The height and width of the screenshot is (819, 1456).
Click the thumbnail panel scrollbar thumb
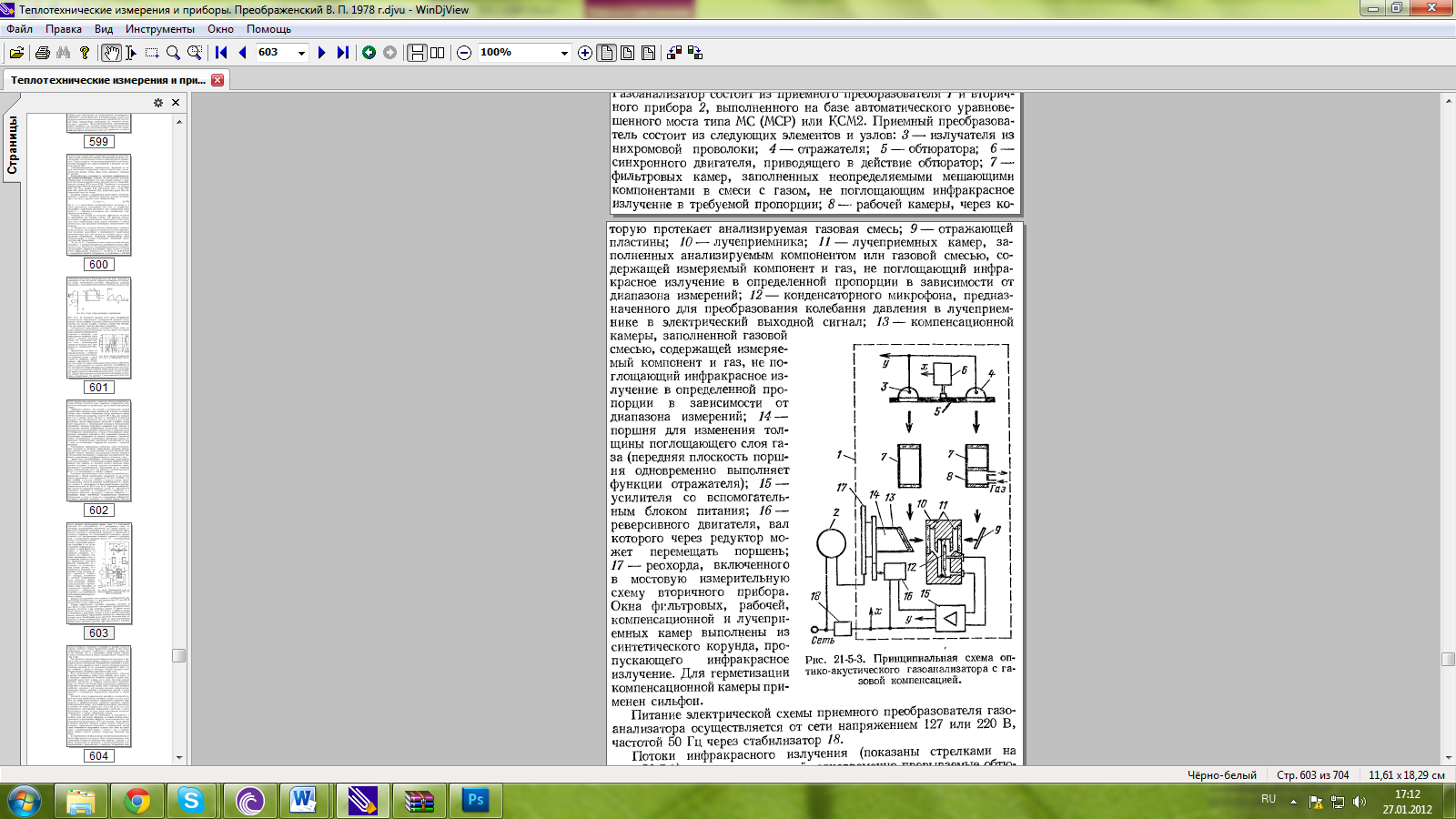179,655
